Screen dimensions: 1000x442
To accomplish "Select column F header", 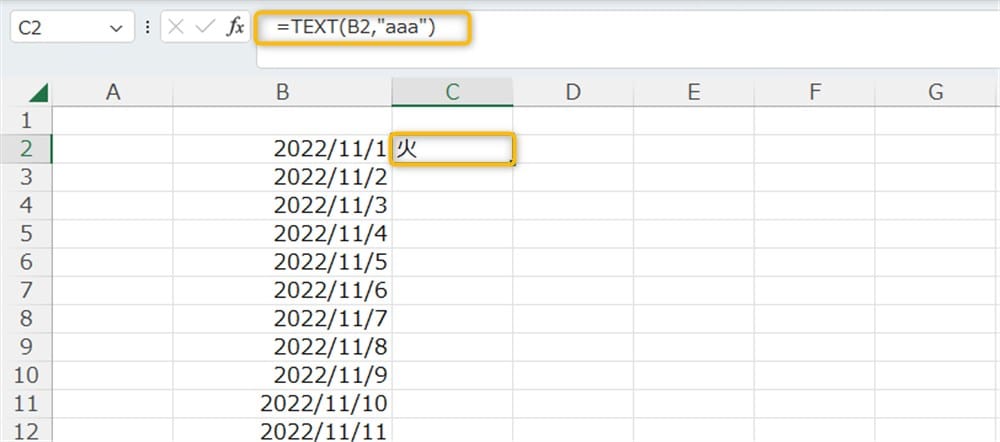I will tap(814, 92).
